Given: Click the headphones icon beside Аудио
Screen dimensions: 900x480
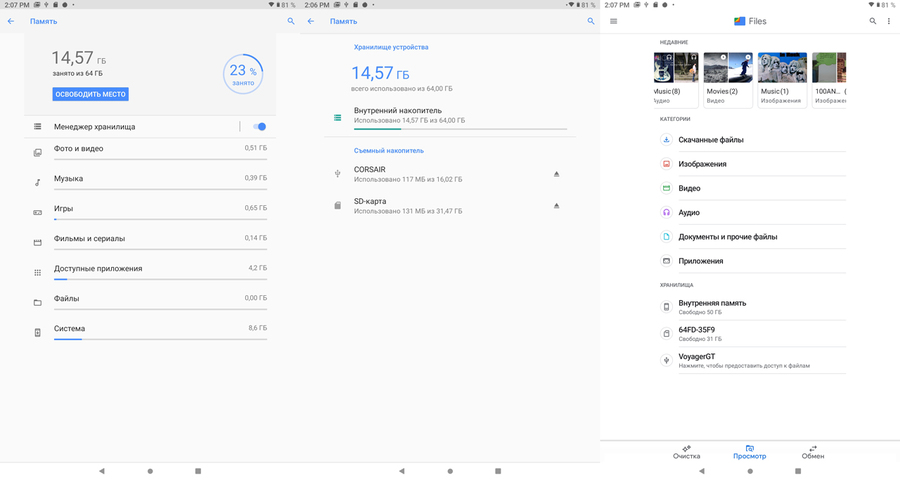Looking at the screenshot, I should point(666,212).
